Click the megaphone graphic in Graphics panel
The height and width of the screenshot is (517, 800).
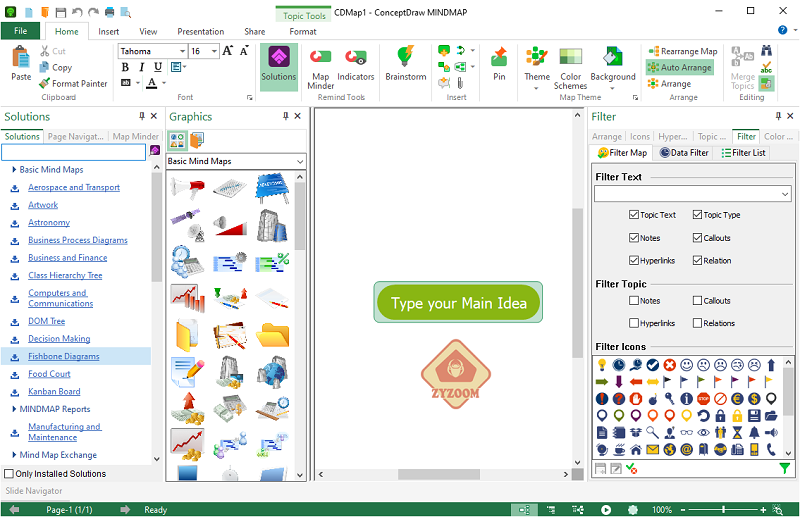pyautogui.click(x=187, y=188)
